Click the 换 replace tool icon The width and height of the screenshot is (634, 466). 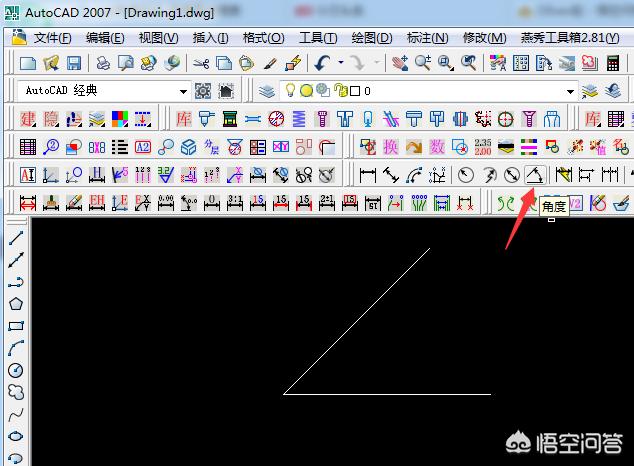click(391, 147)
